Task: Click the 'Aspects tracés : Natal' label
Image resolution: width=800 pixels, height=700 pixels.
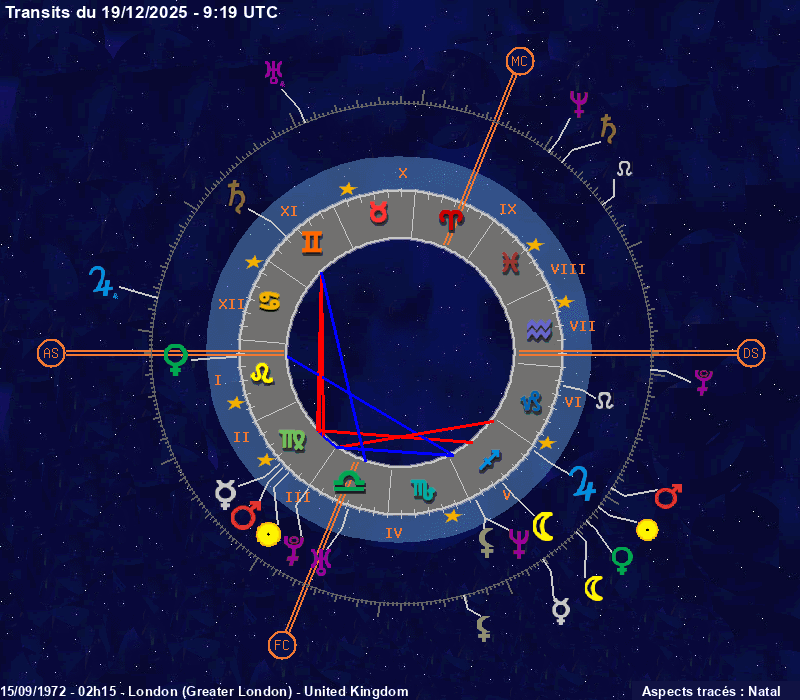Action: pyautogui.click(x=710, y=691)
